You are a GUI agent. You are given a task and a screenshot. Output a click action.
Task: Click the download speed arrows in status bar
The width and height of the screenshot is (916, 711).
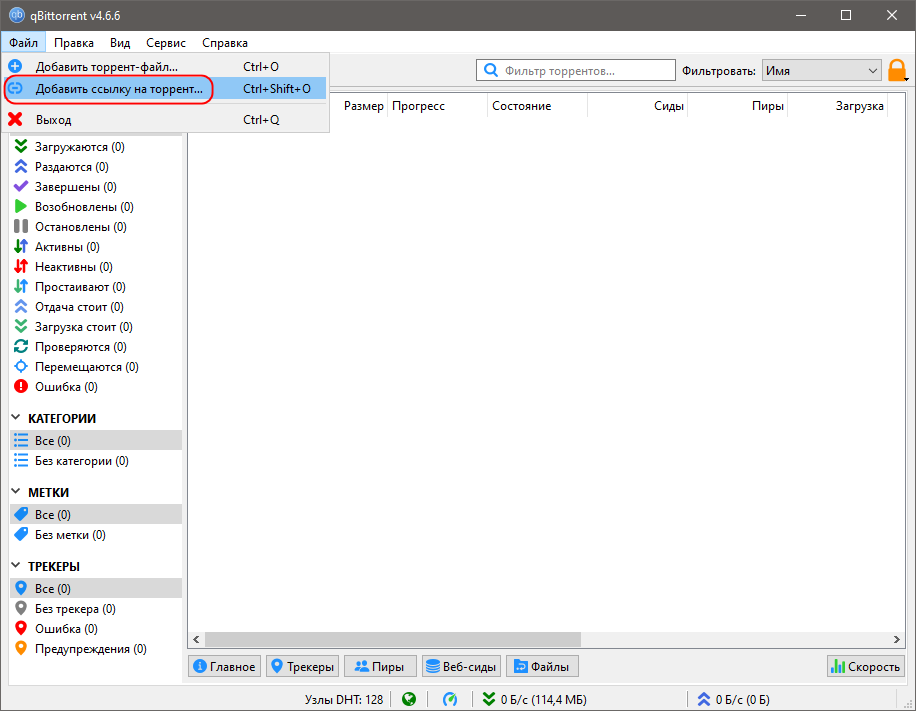pos(489,699)
